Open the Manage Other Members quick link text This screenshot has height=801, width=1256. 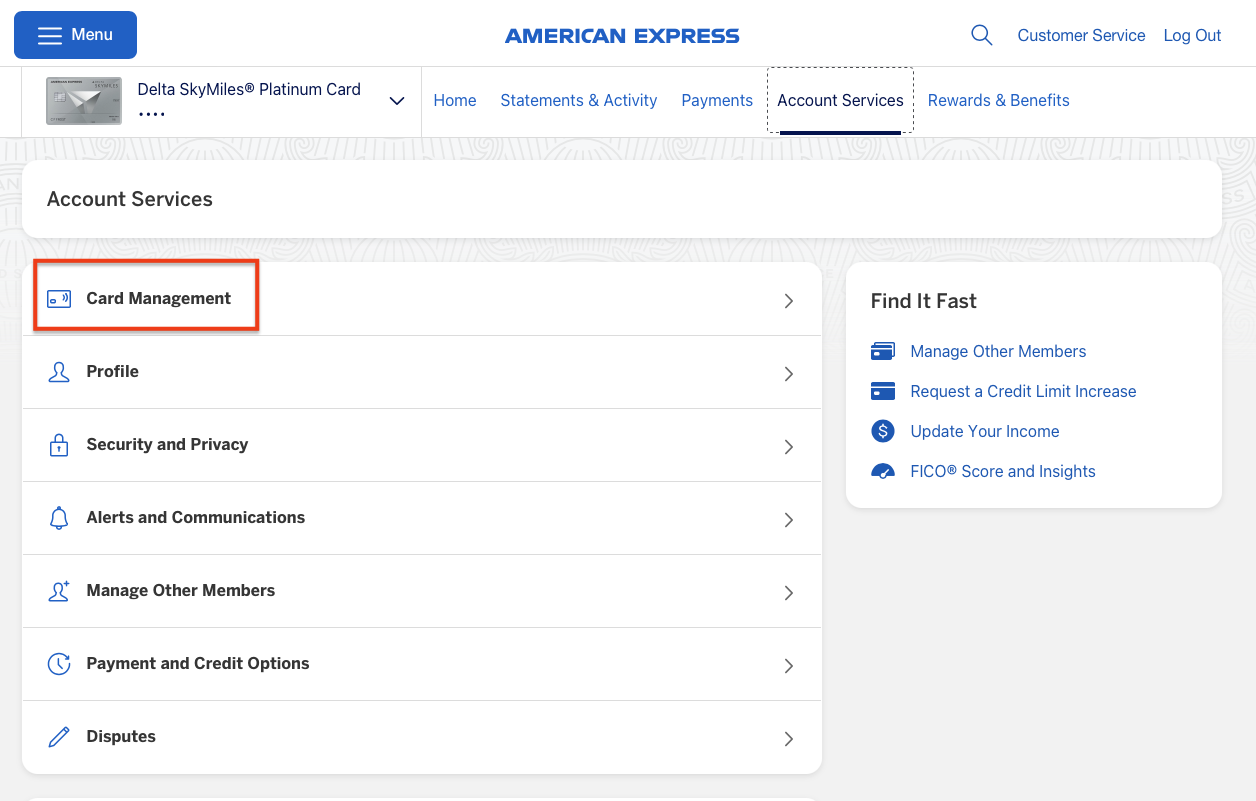tap(998, 351)
